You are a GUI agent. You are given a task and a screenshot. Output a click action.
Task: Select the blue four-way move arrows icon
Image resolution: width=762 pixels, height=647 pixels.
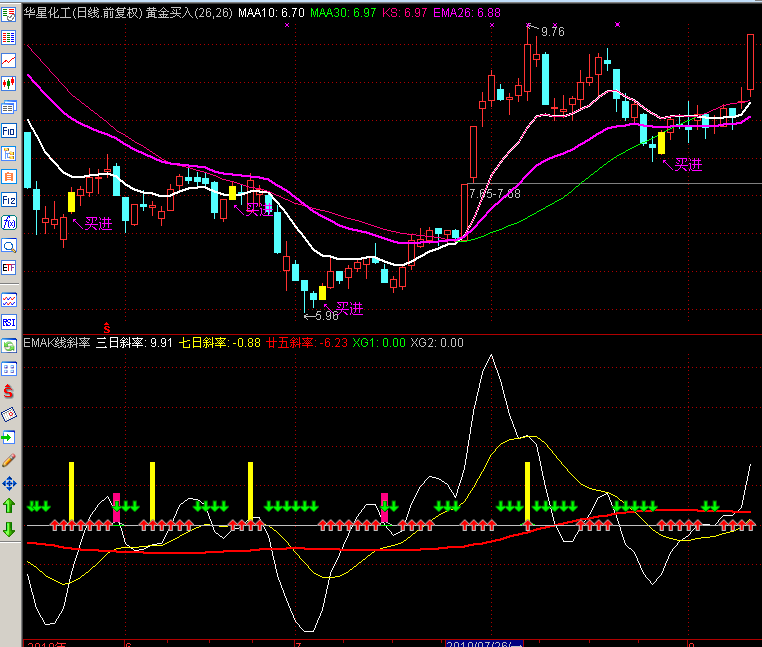(x=9, y=483)
